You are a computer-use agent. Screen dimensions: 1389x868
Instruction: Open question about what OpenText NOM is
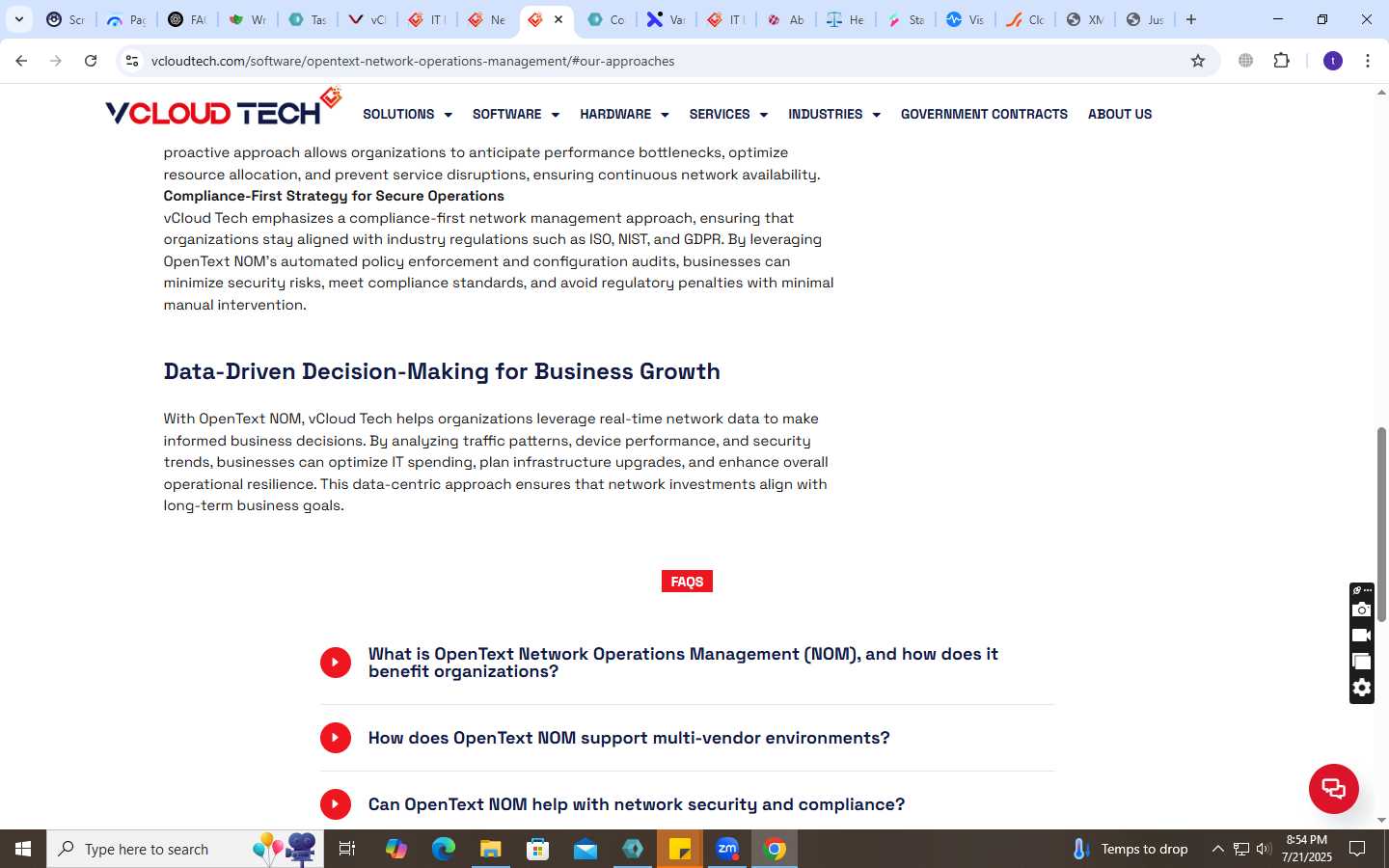tap(683, 663)
